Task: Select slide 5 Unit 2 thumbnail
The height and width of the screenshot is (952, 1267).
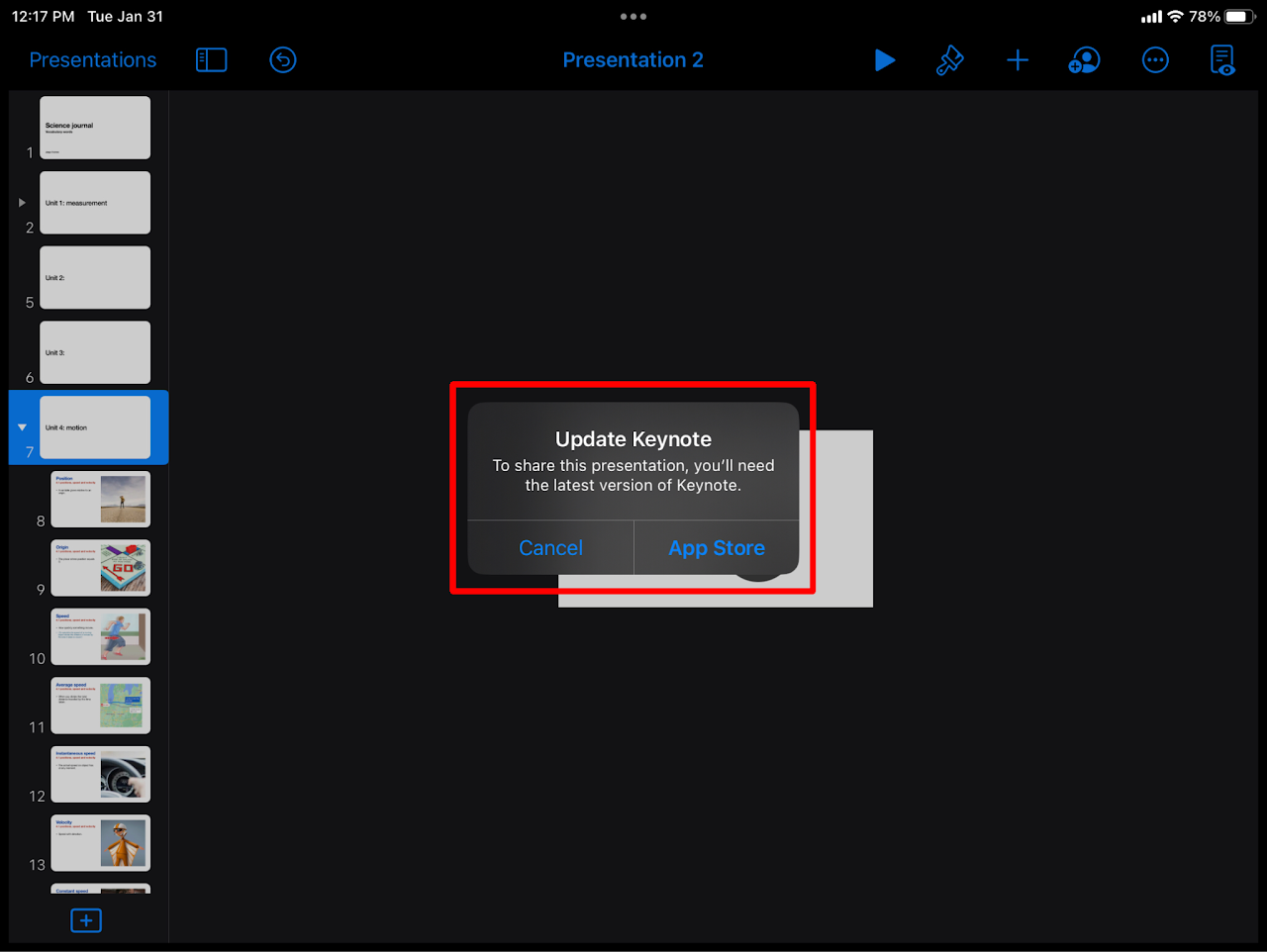Action: pos(95,278)
